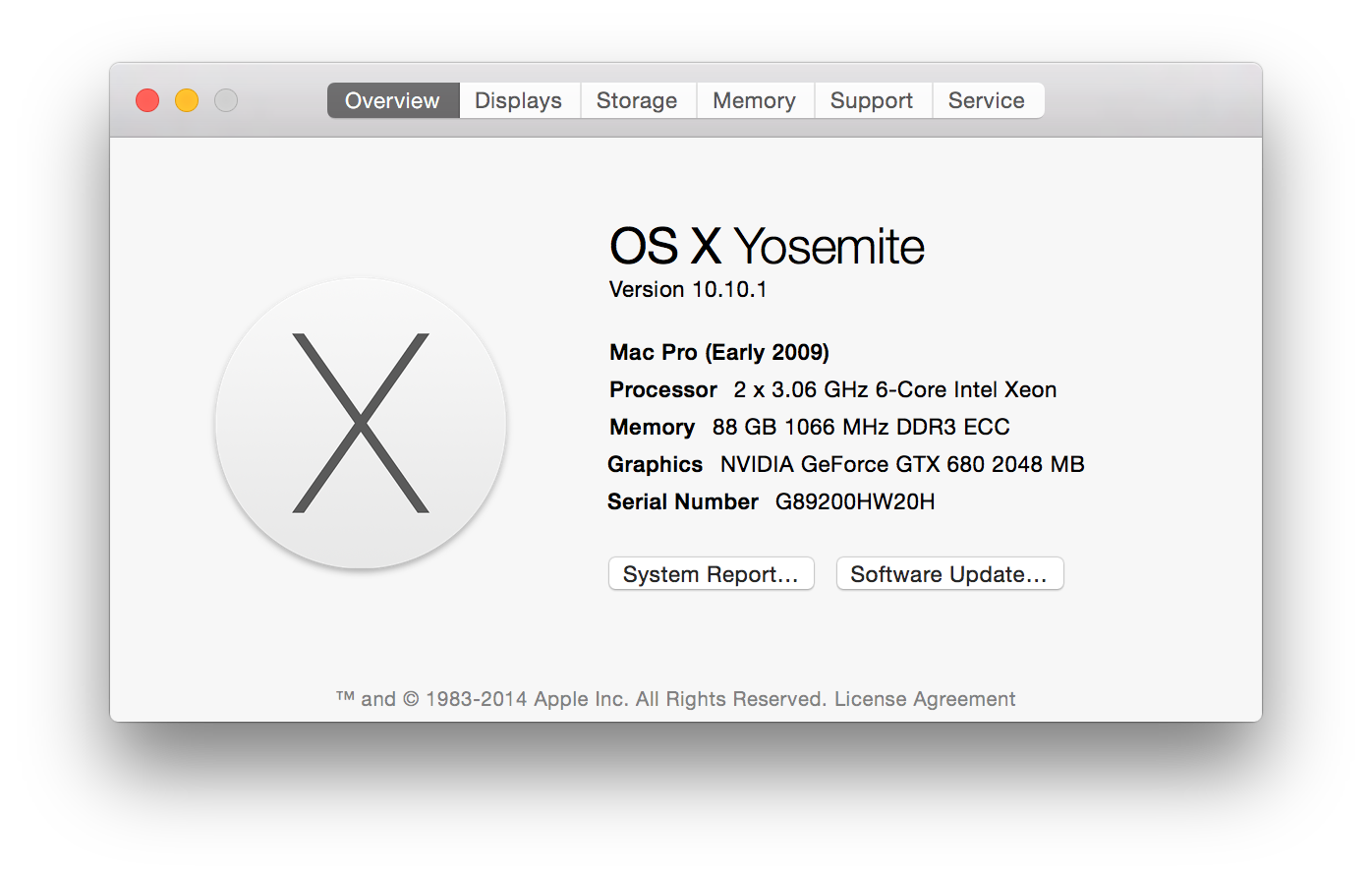
Task: Launch Software Update
Action: 949,574
